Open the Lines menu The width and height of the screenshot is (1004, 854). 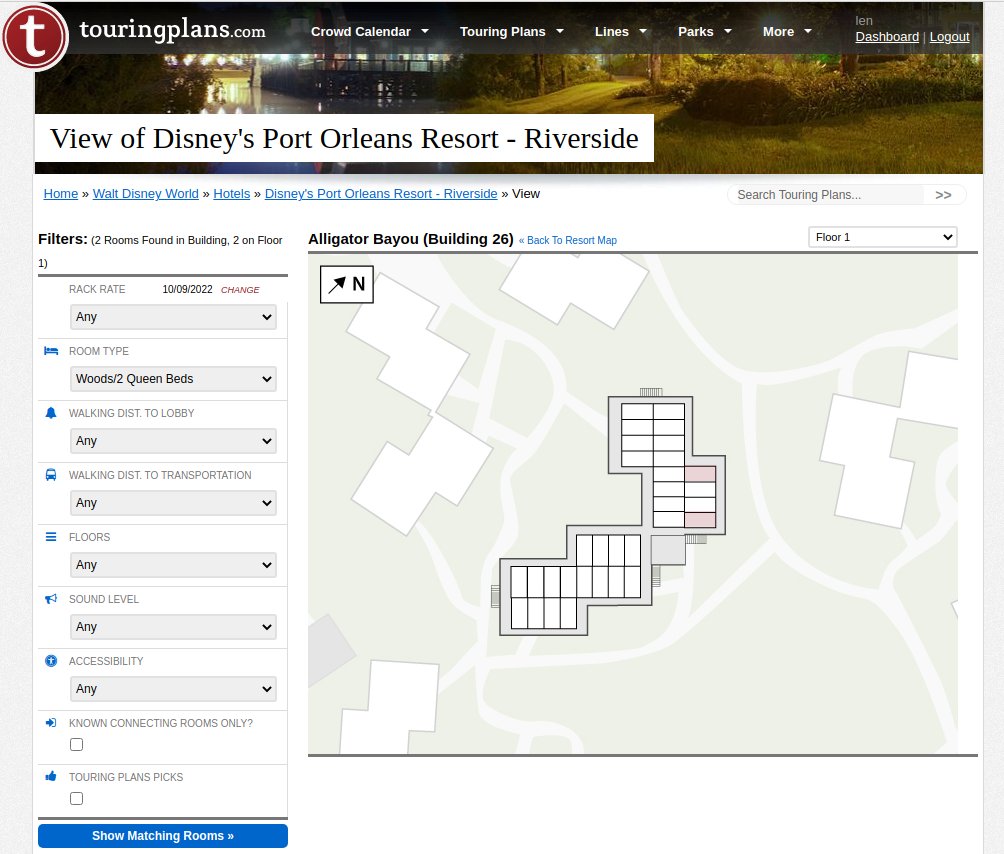620,31
